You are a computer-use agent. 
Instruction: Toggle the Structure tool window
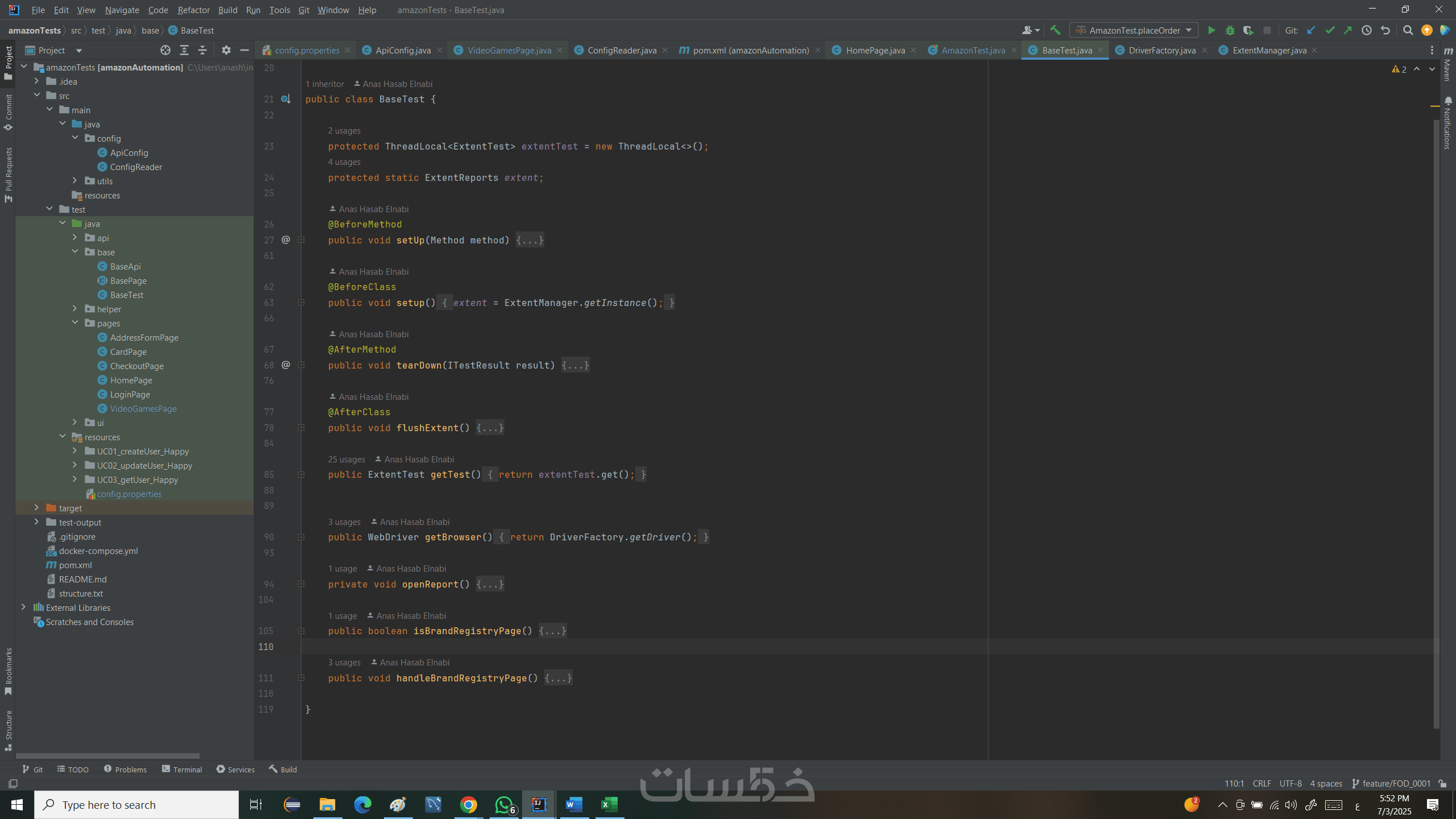coord(9,729)
